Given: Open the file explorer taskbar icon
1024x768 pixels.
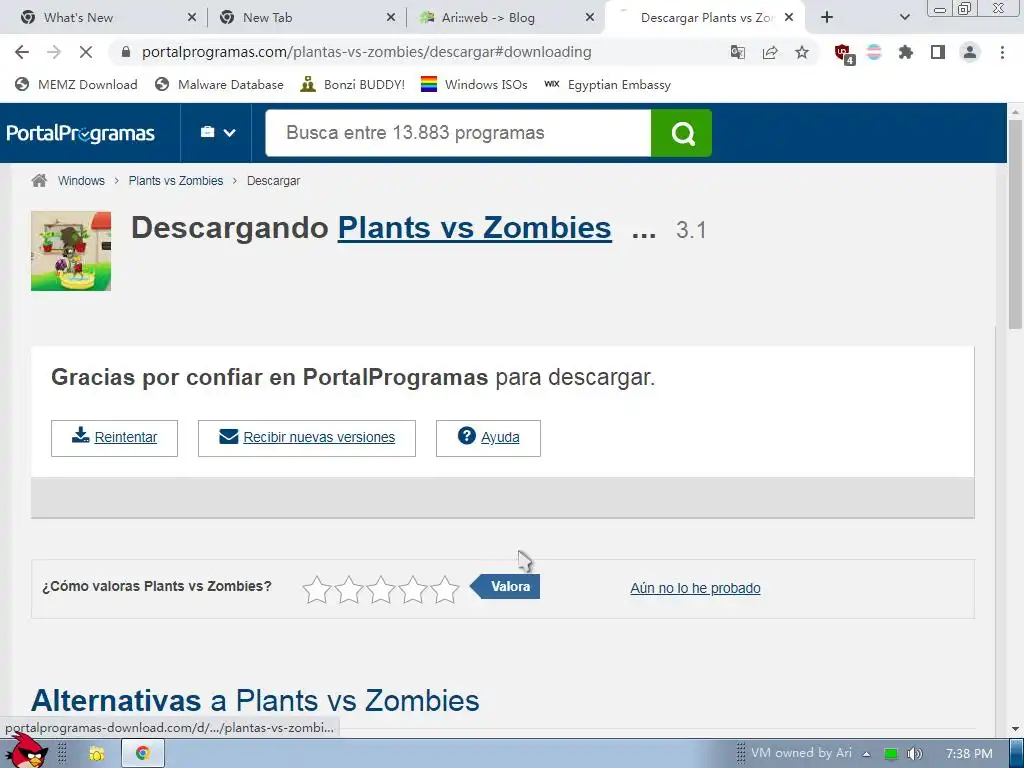Looking at the screenshot, I should [97, 754].
